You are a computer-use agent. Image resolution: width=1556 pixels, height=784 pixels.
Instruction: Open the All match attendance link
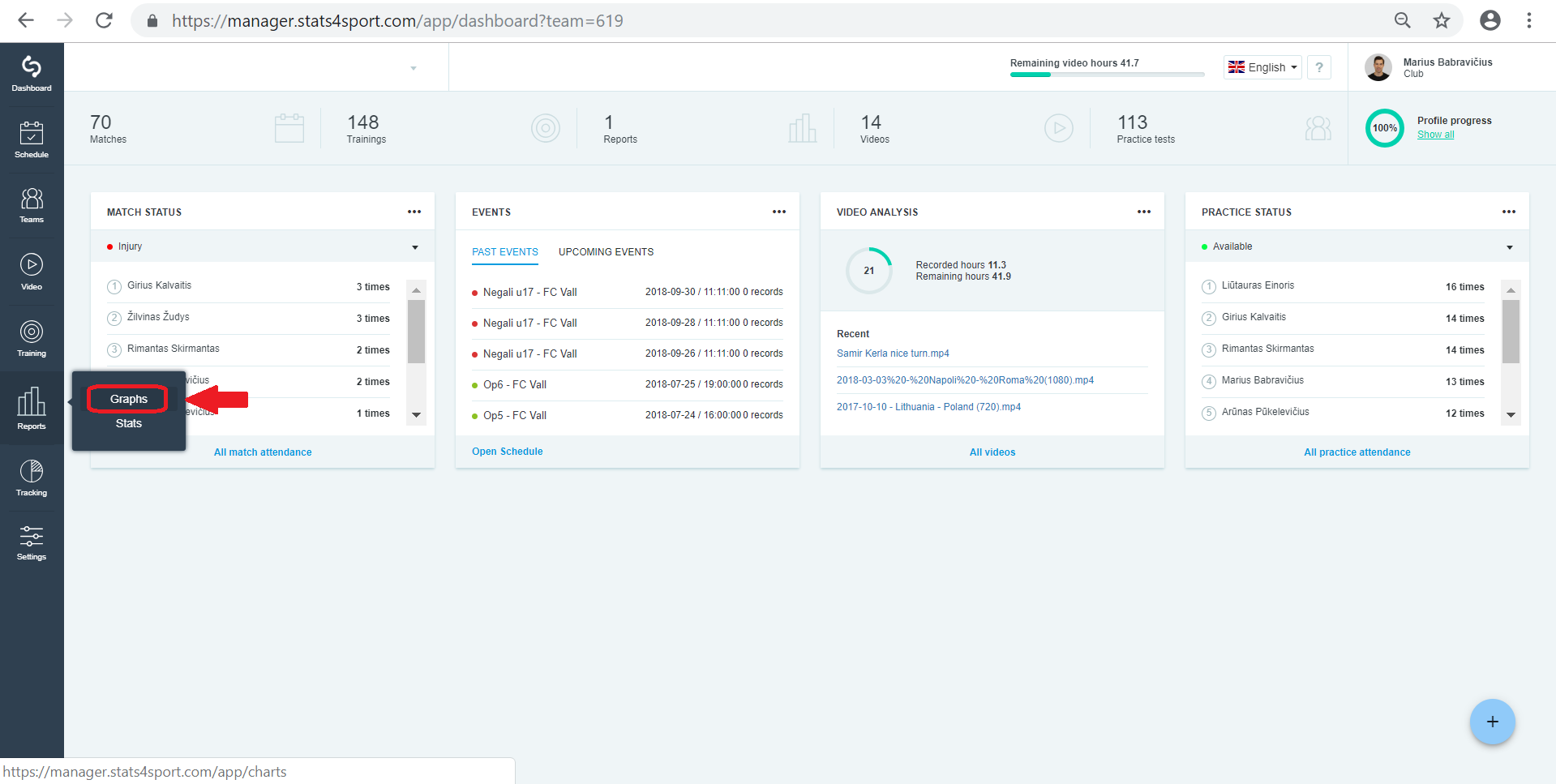(x=263, y=452)
